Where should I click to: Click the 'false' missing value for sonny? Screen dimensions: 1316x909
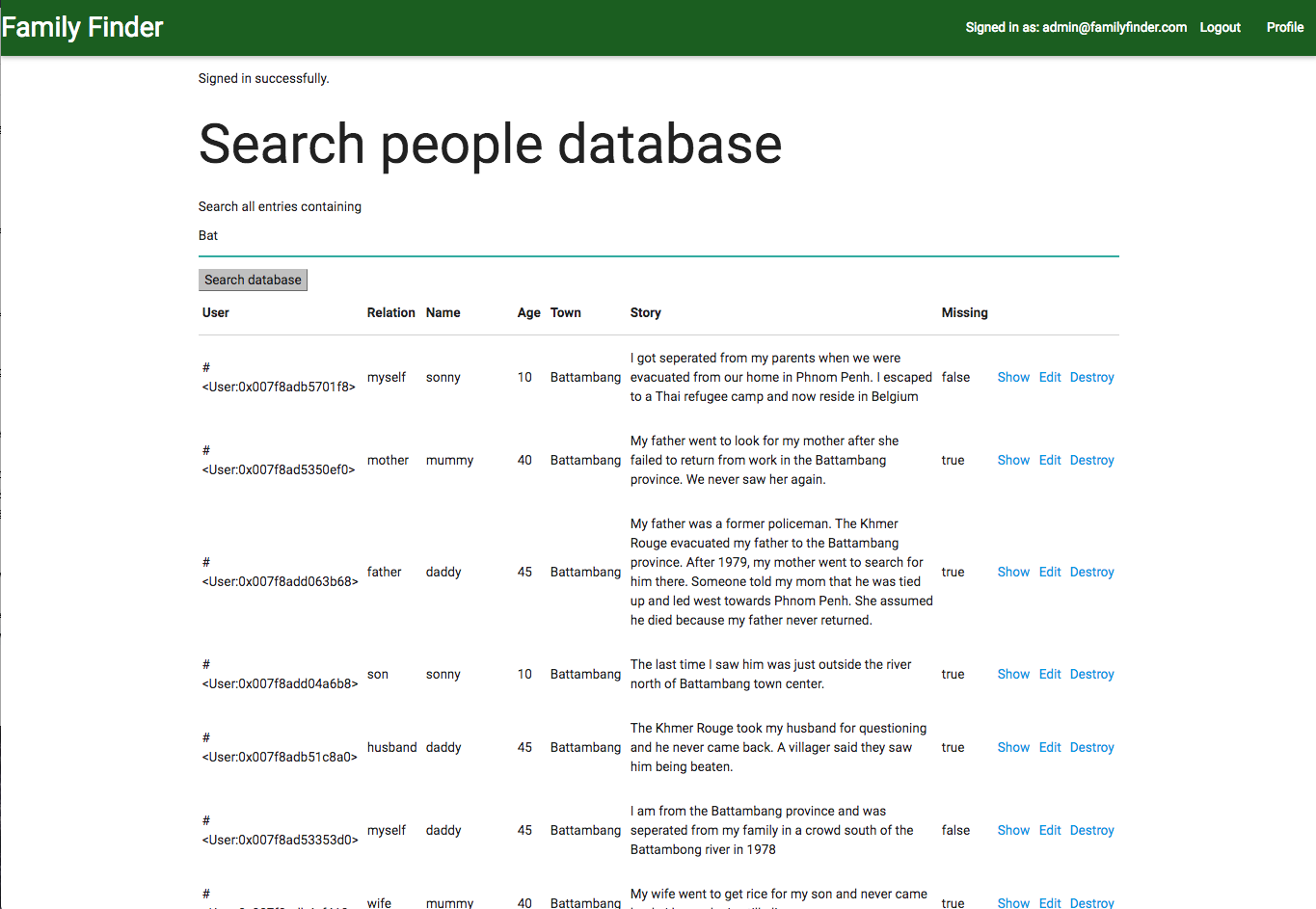(x=955, y=377)
